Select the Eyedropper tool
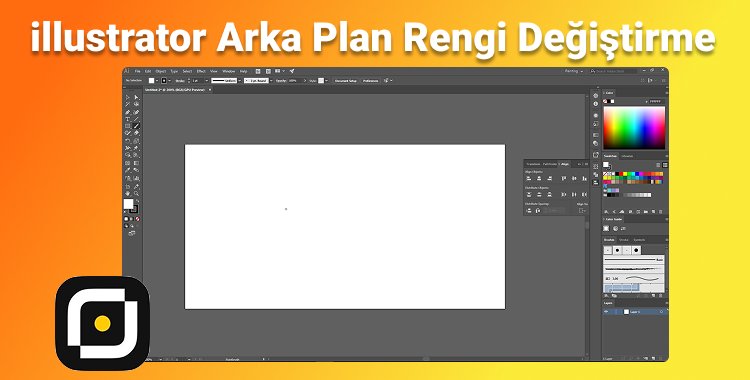 tap(128, 170)
